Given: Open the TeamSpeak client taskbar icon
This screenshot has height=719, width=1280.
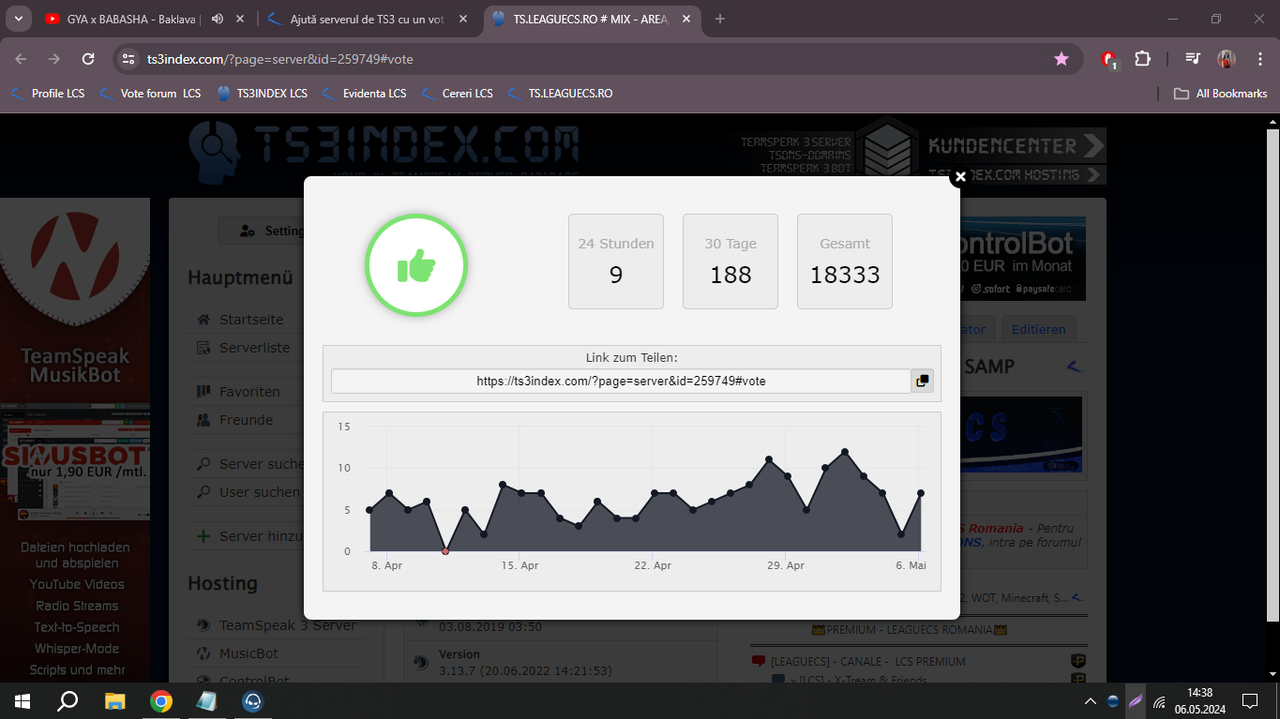Looking at the screenshot, I should click(x=253, y=701).
